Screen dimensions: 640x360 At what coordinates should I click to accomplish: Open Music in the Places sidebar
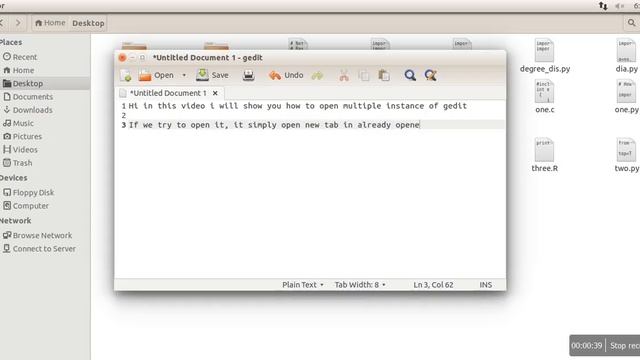19,123
